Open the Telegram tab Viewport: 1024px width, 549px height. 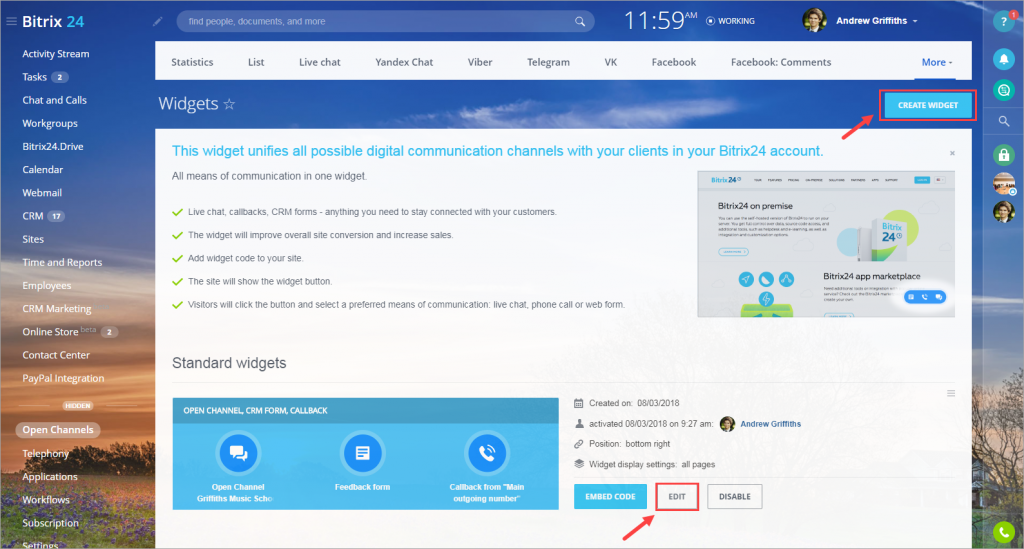[548, 62]
